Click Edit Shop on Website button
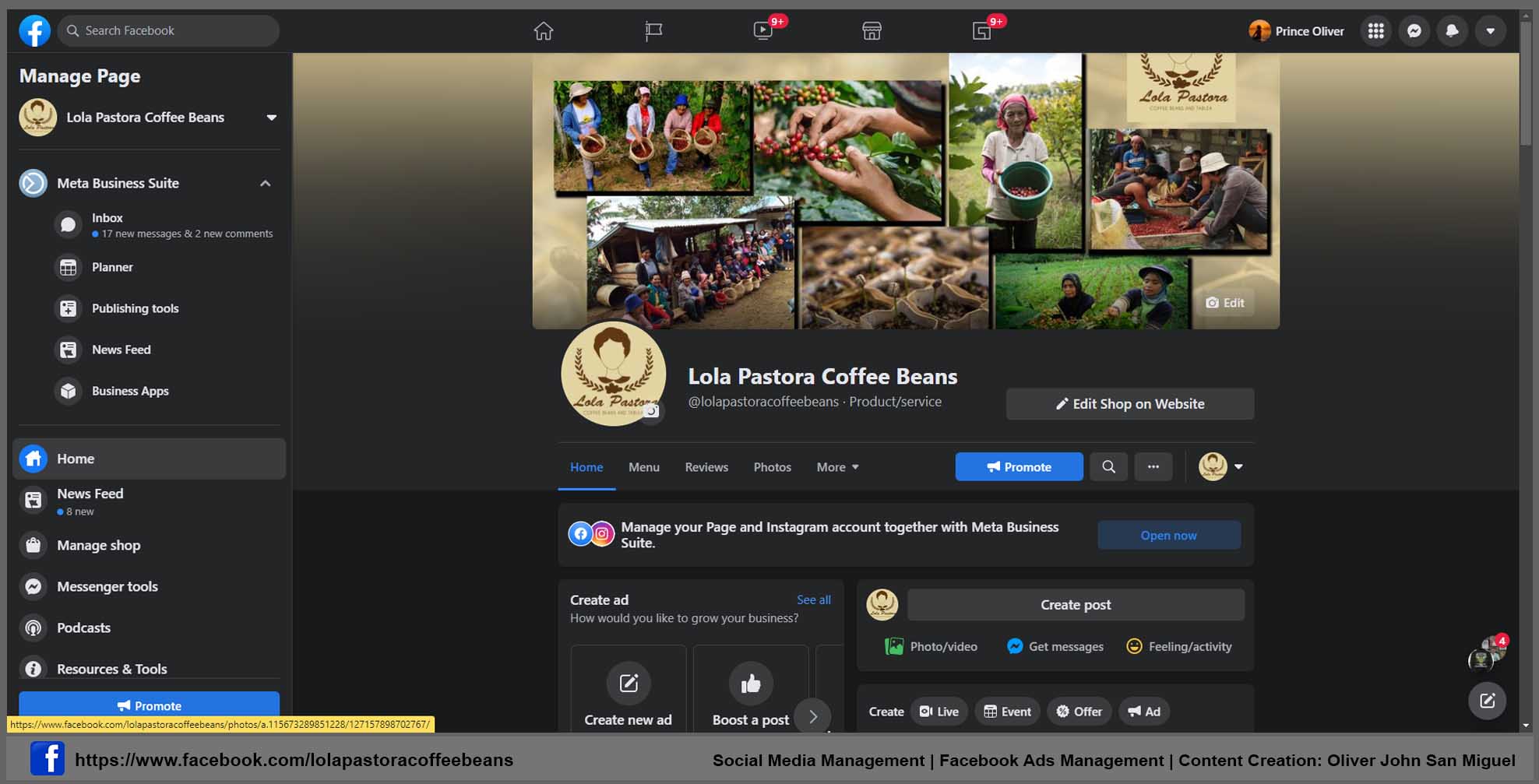 pos(1130,404)
